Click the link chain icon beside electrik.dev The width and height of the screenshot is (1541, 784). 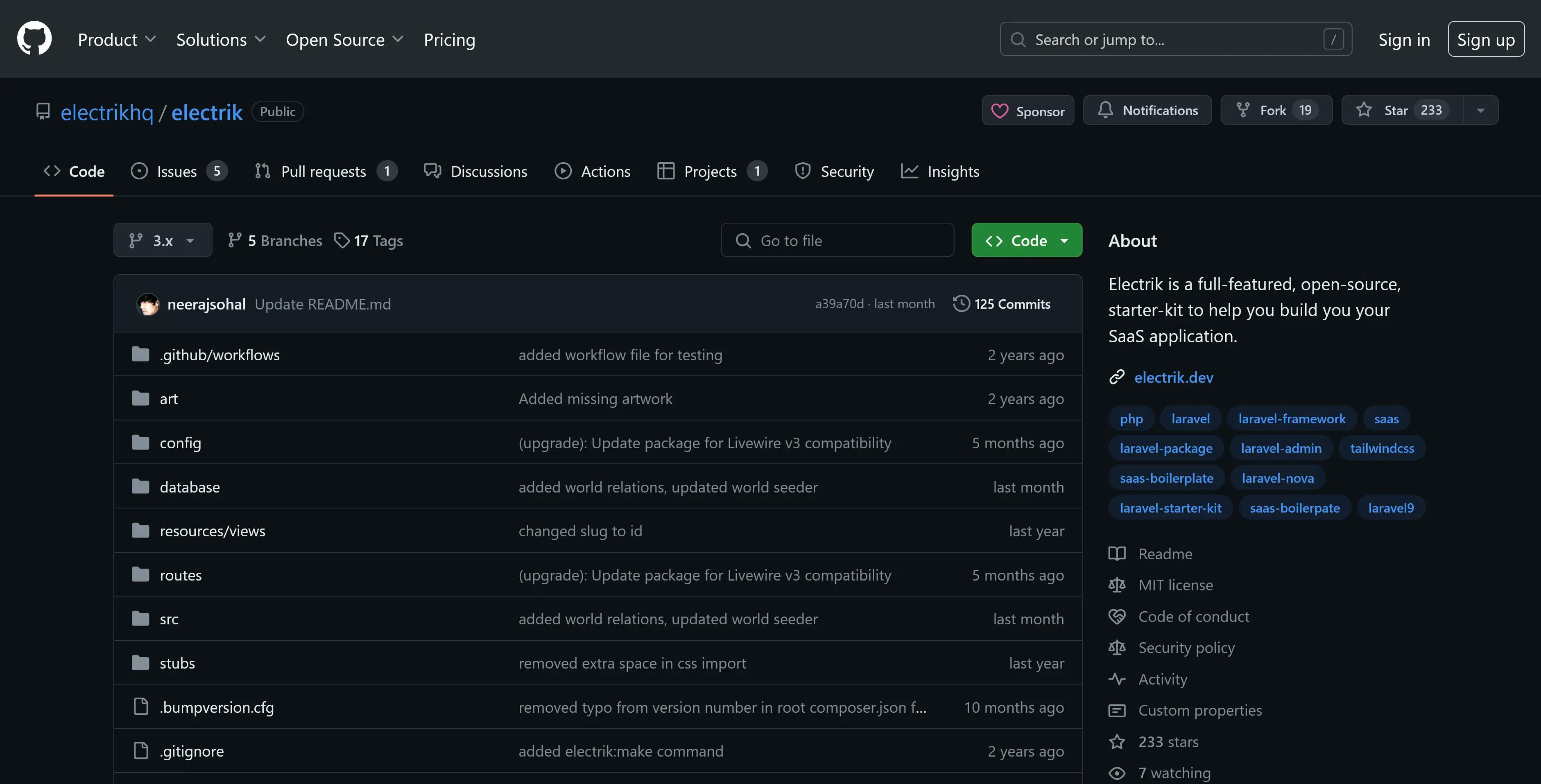(1117, 377)
